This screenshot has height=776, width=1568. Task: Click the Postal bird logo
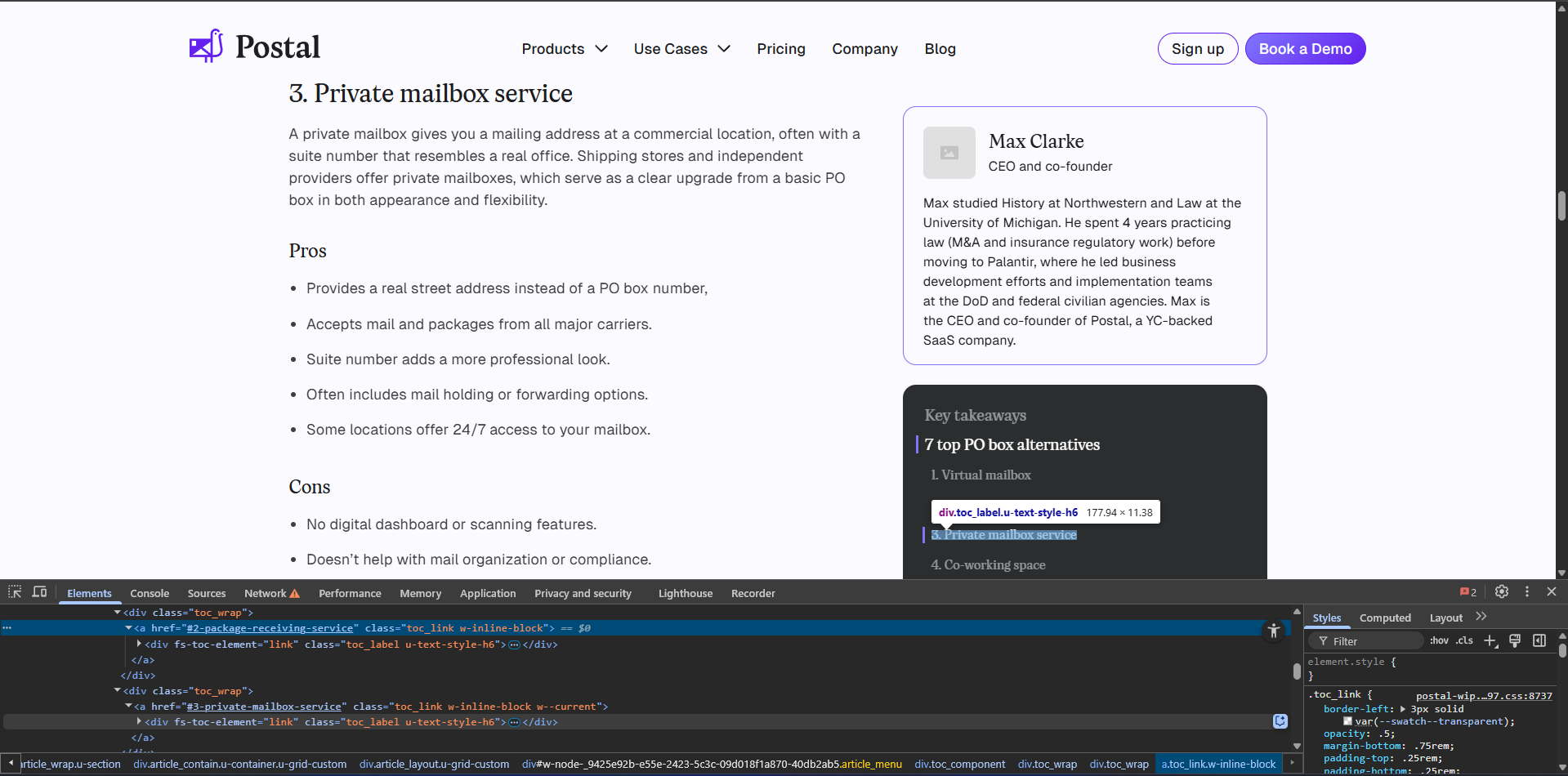206,47
